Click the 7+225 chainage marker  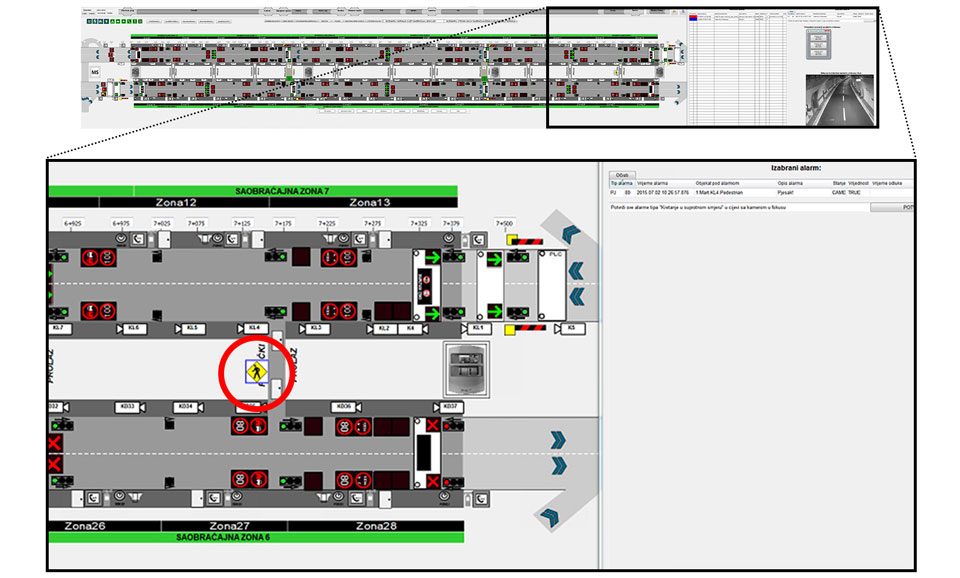[327, 223]
